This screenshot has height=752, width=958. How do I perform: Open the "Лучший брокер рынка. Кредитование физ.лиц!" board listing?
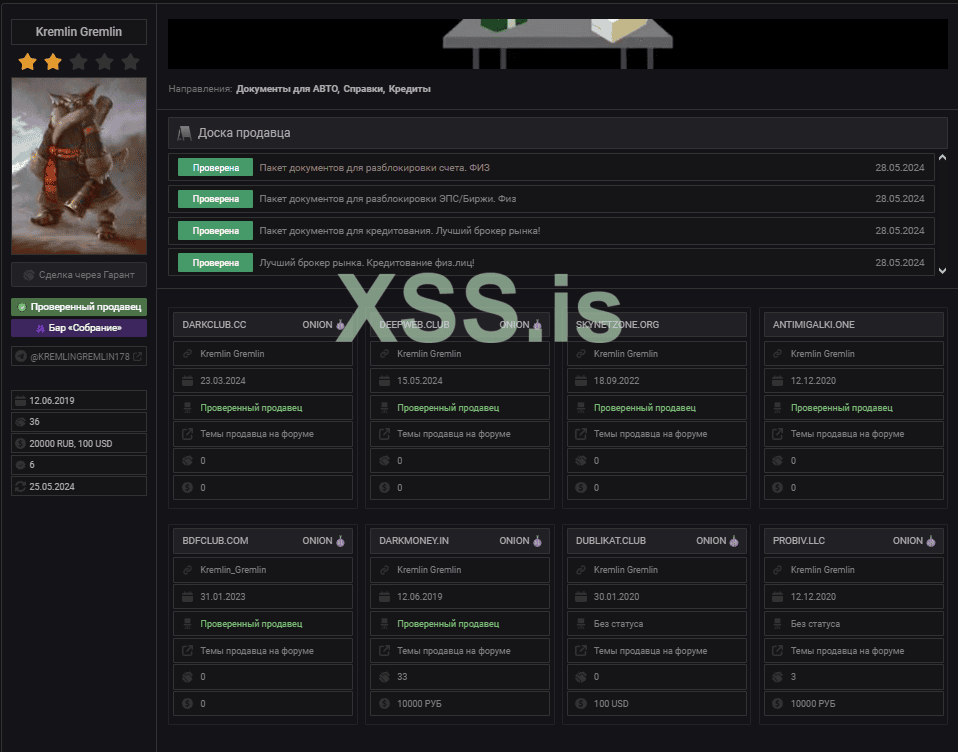coord(366,263)
